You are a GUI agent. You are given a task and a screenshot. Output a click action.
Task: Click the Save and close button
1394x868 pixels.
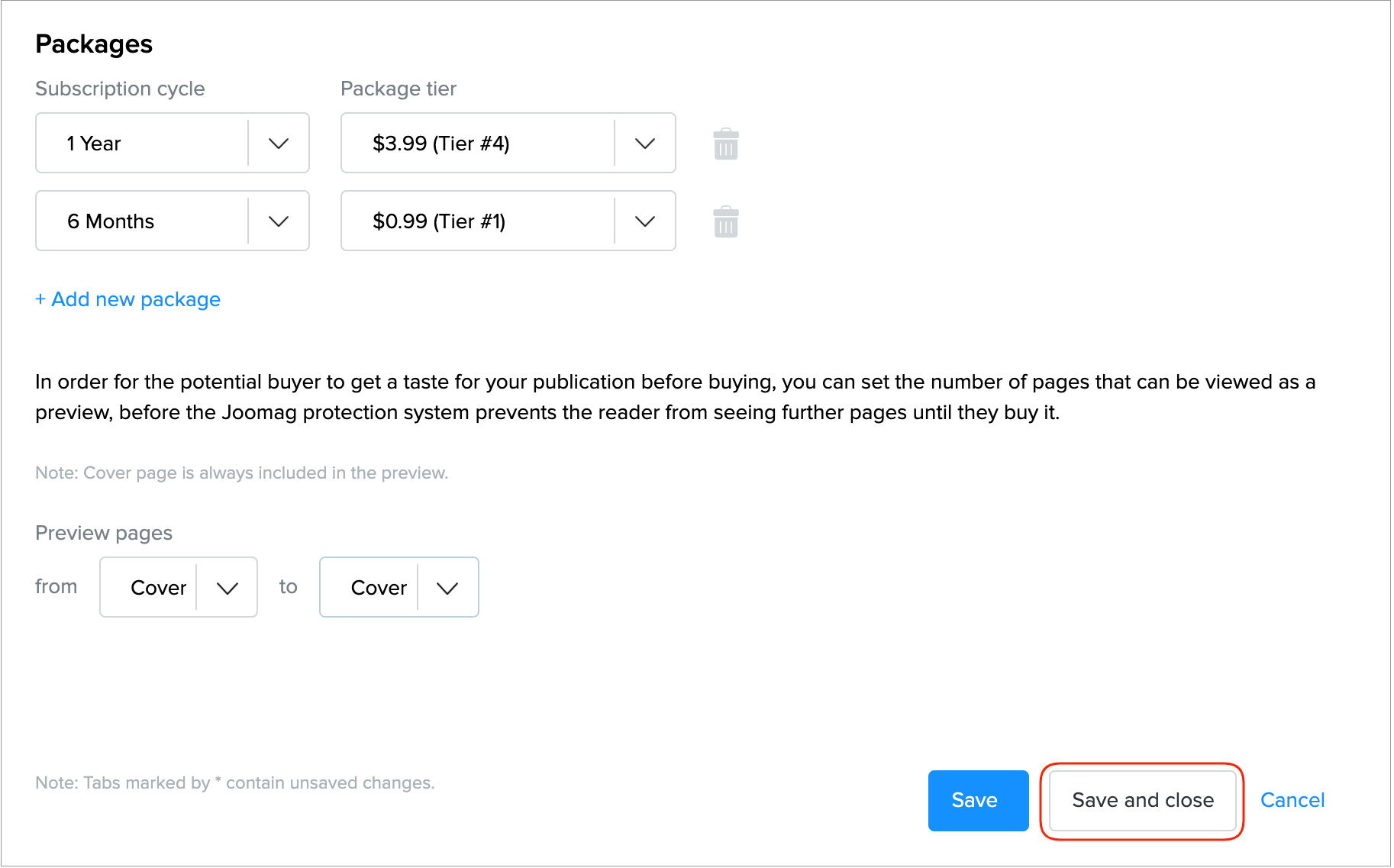pos(1142,801)
